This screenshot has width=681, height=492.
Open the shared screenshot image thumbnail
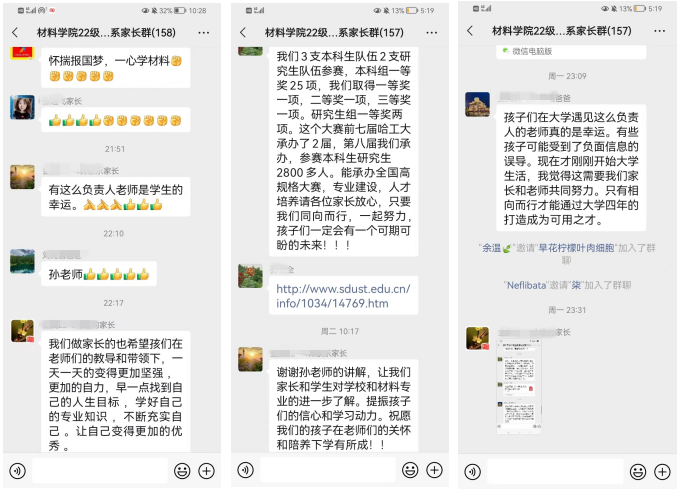click(x=519, y=386)
